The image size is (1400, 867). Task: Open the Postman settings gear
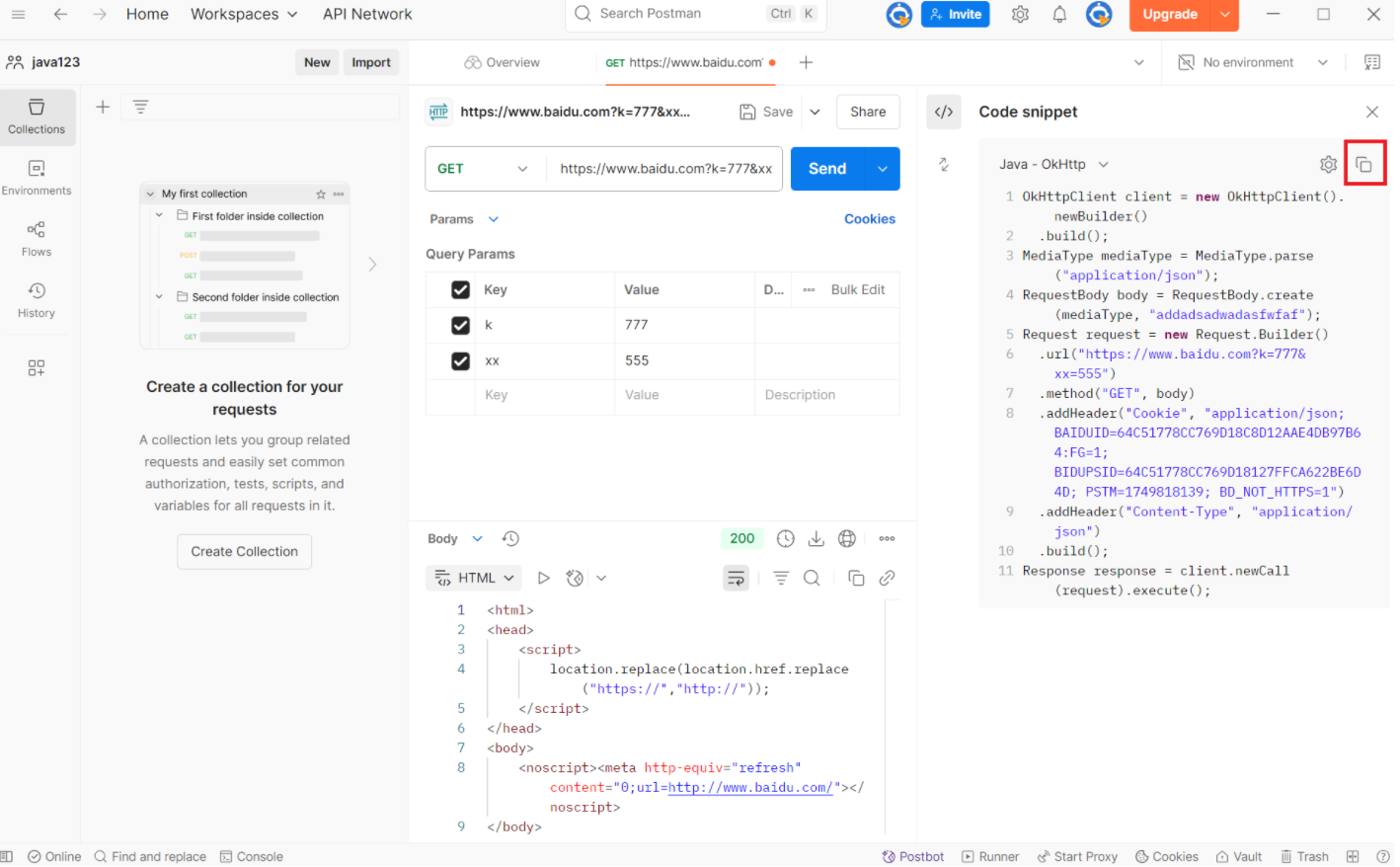1020,14
